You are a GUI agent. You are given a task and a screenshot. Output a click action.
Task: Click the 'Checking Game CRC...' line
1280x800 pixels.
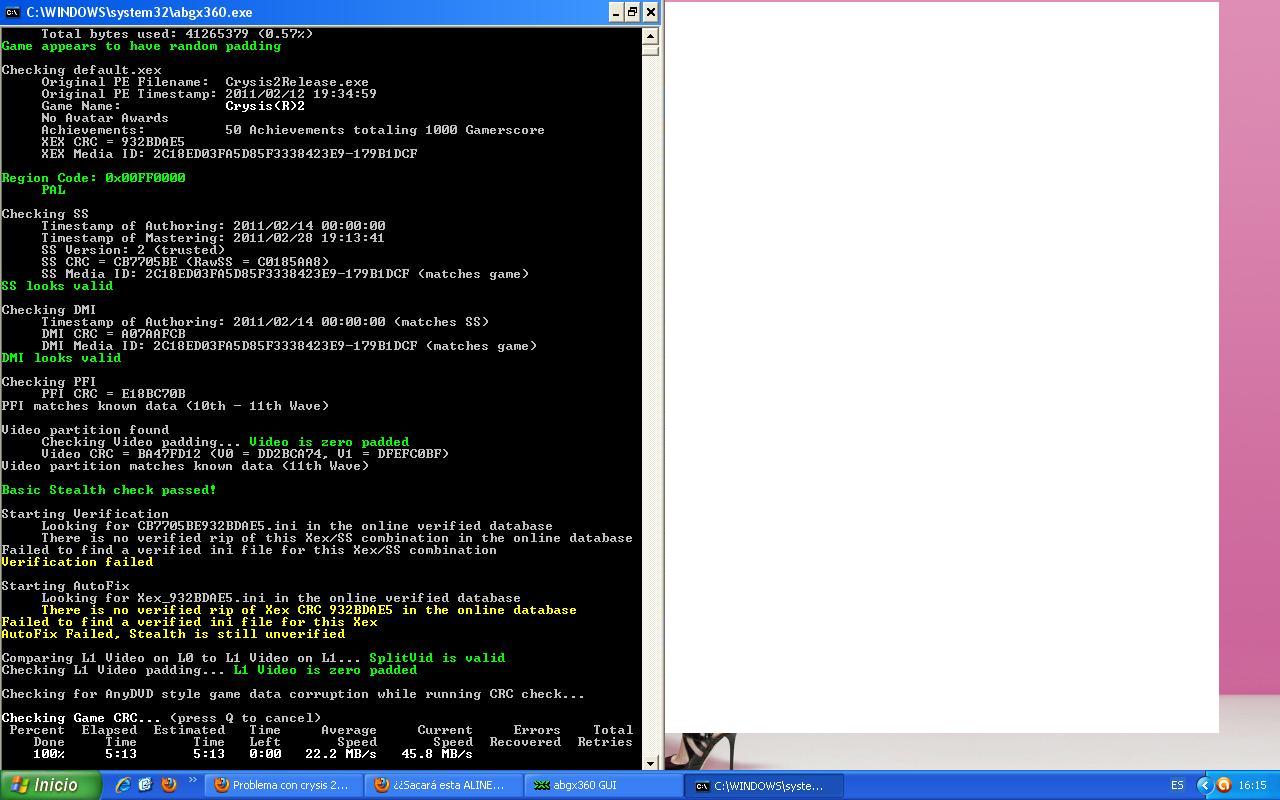(161, 718)
